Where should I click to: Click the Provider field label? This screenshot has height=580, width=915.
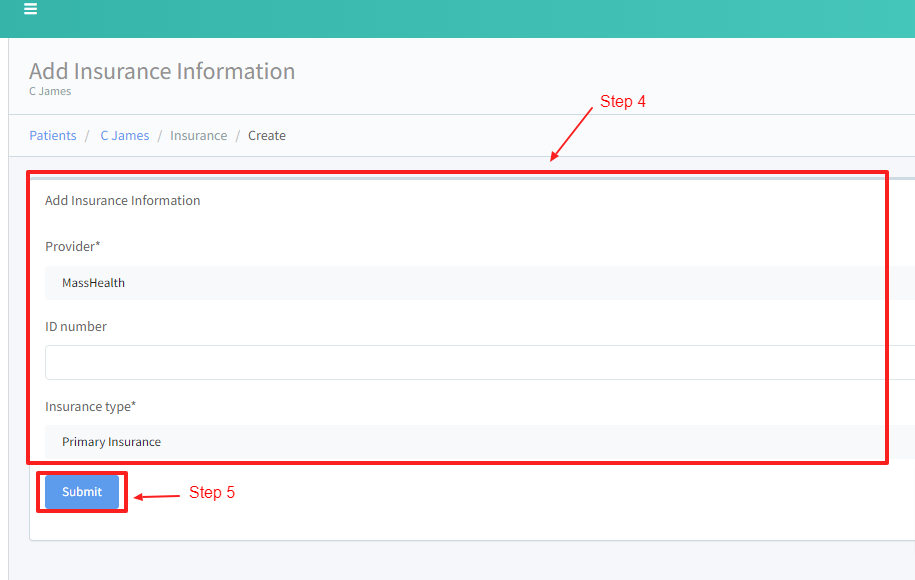click(73, 246)
